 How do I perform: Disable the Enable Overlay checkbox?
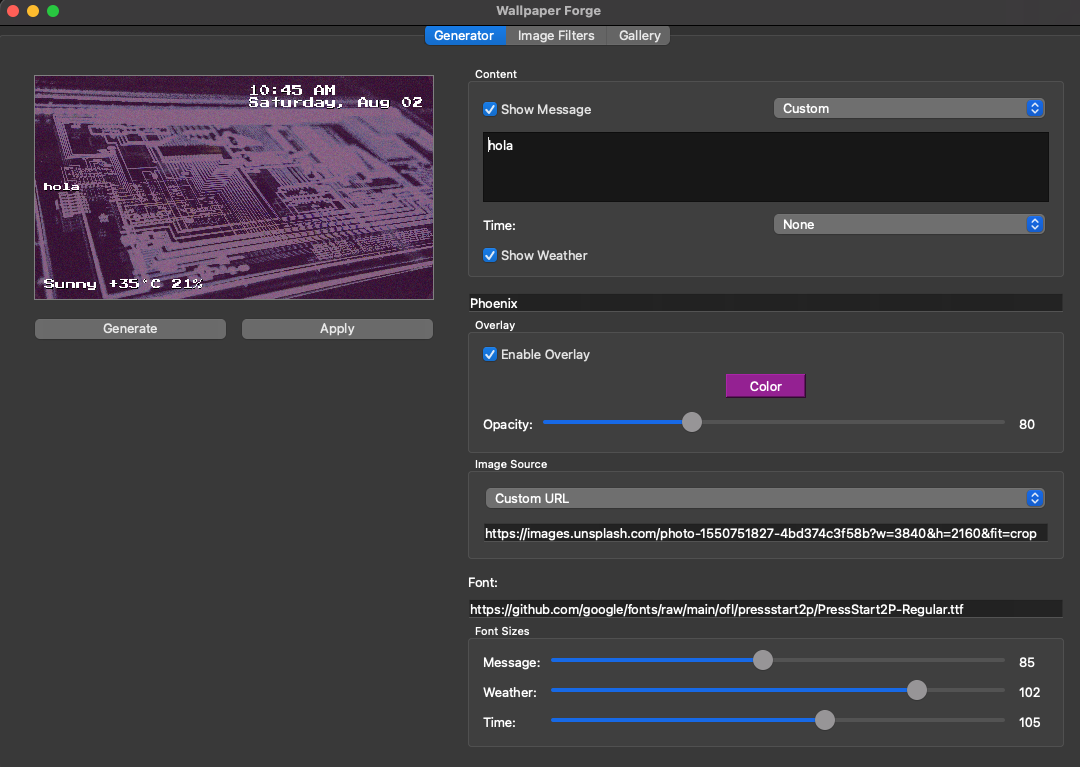coord(490,355)
